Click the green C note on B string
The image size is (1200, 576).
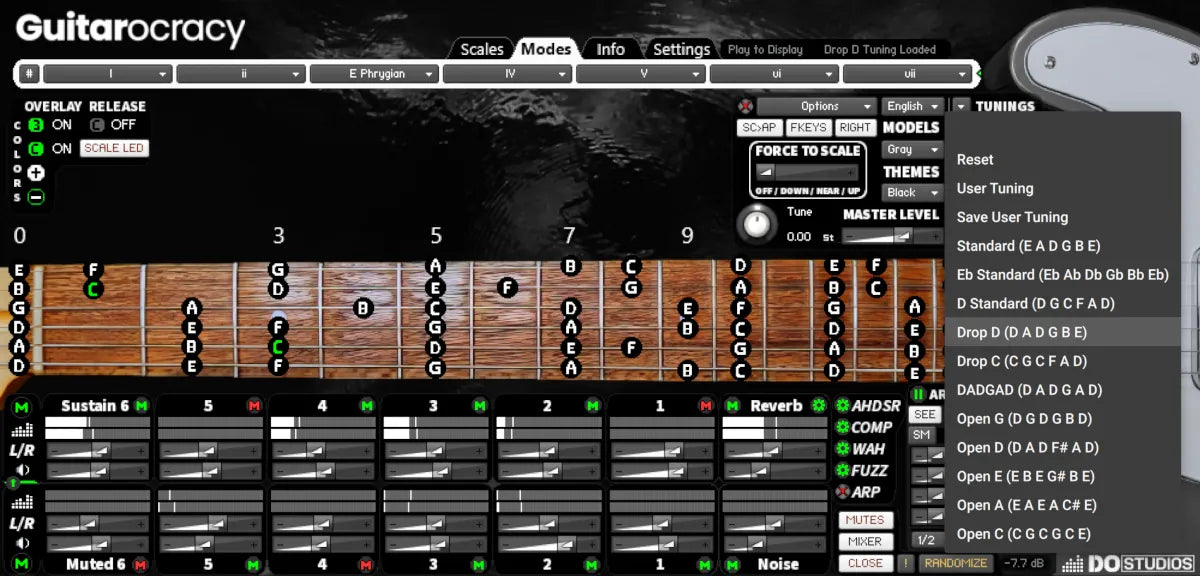[x=92, y=289]
